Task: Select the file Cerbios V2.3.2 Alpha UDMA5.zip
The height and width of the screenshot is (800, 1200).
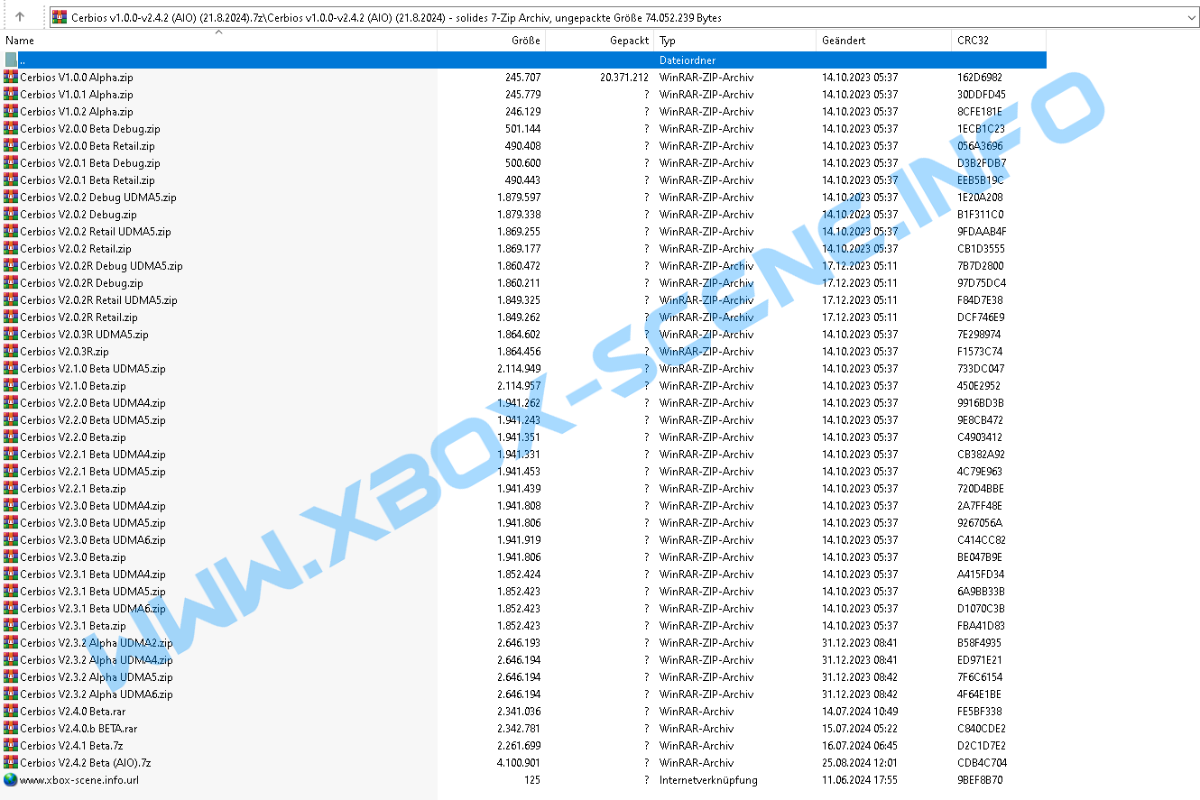Action: [96, 677]
